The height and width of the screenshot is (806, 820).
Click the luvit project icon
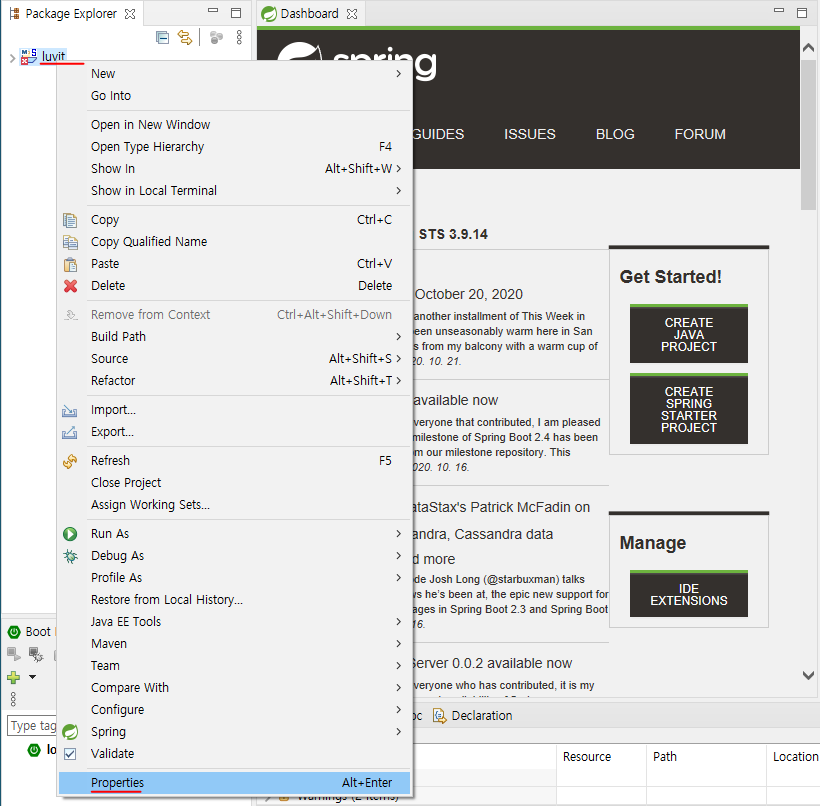(28, 56)
